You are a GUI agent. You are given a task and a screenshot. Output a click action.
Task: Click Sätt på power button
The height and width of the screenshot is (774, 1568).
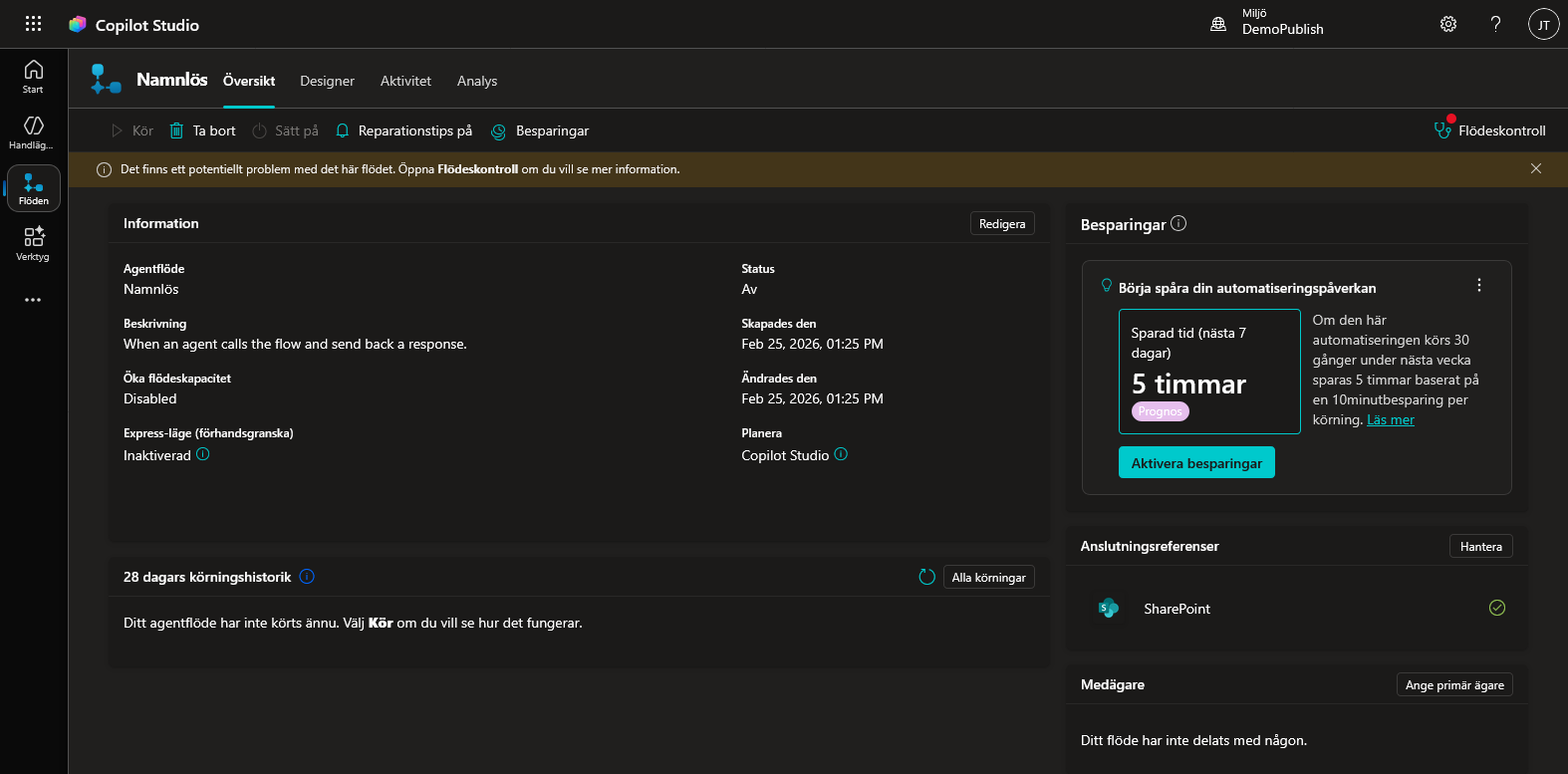click(x=286, y=130)
